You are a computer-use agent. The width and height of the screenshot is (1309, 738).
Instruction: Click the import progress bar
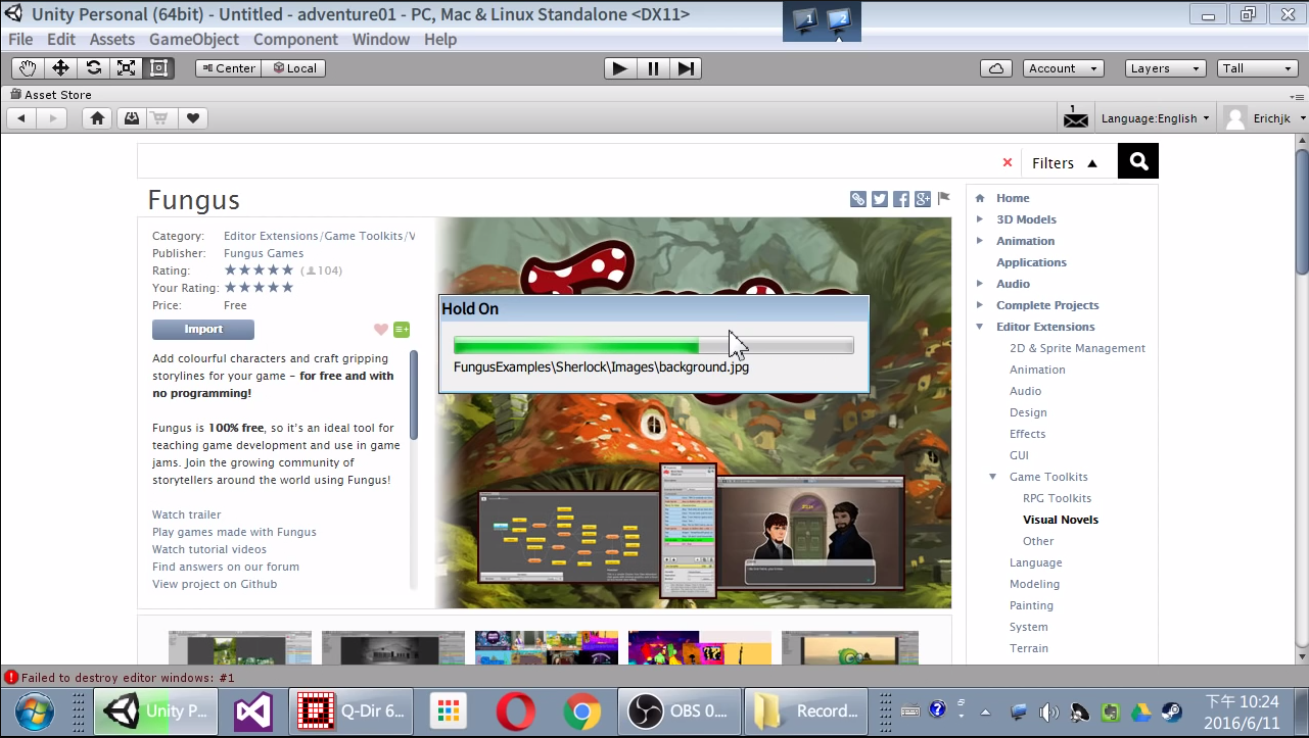(653, 345)
